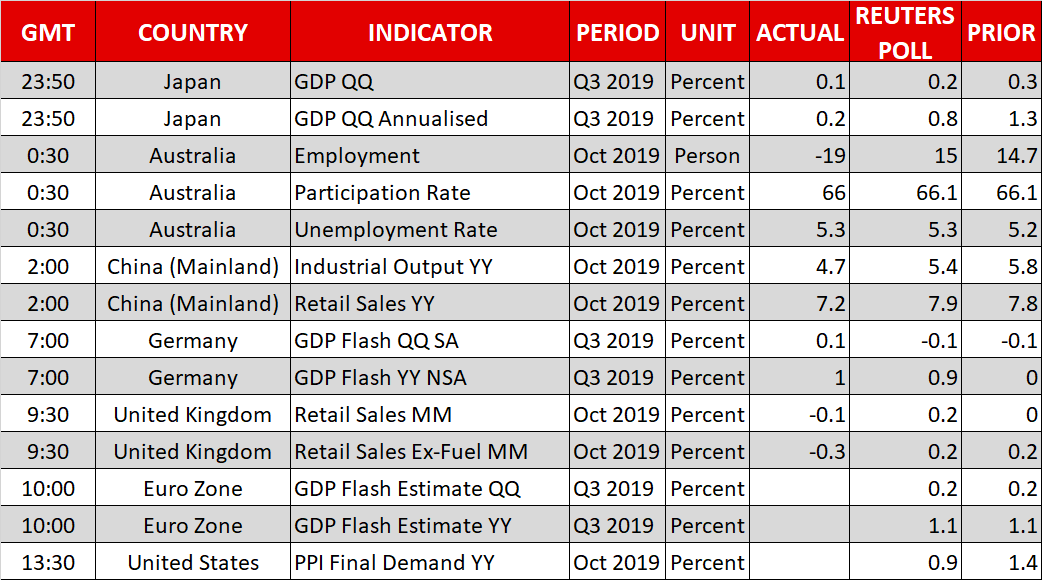Screen dimensions: 1042x580
Task: Click the GMT column header
Action: click(48, 32)
